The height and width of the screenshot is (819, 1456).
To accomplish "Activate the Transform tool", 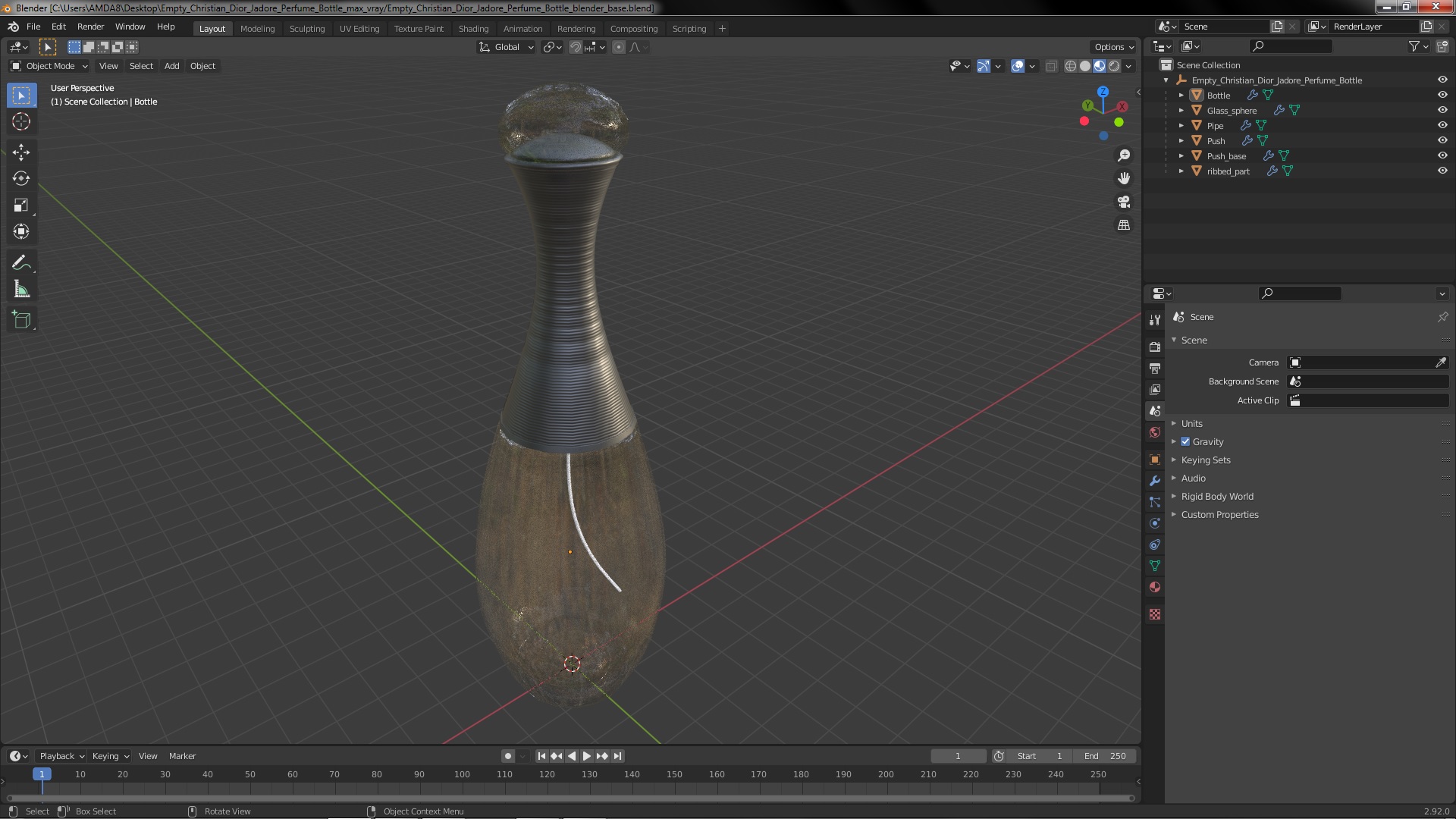I will (21, 232).
